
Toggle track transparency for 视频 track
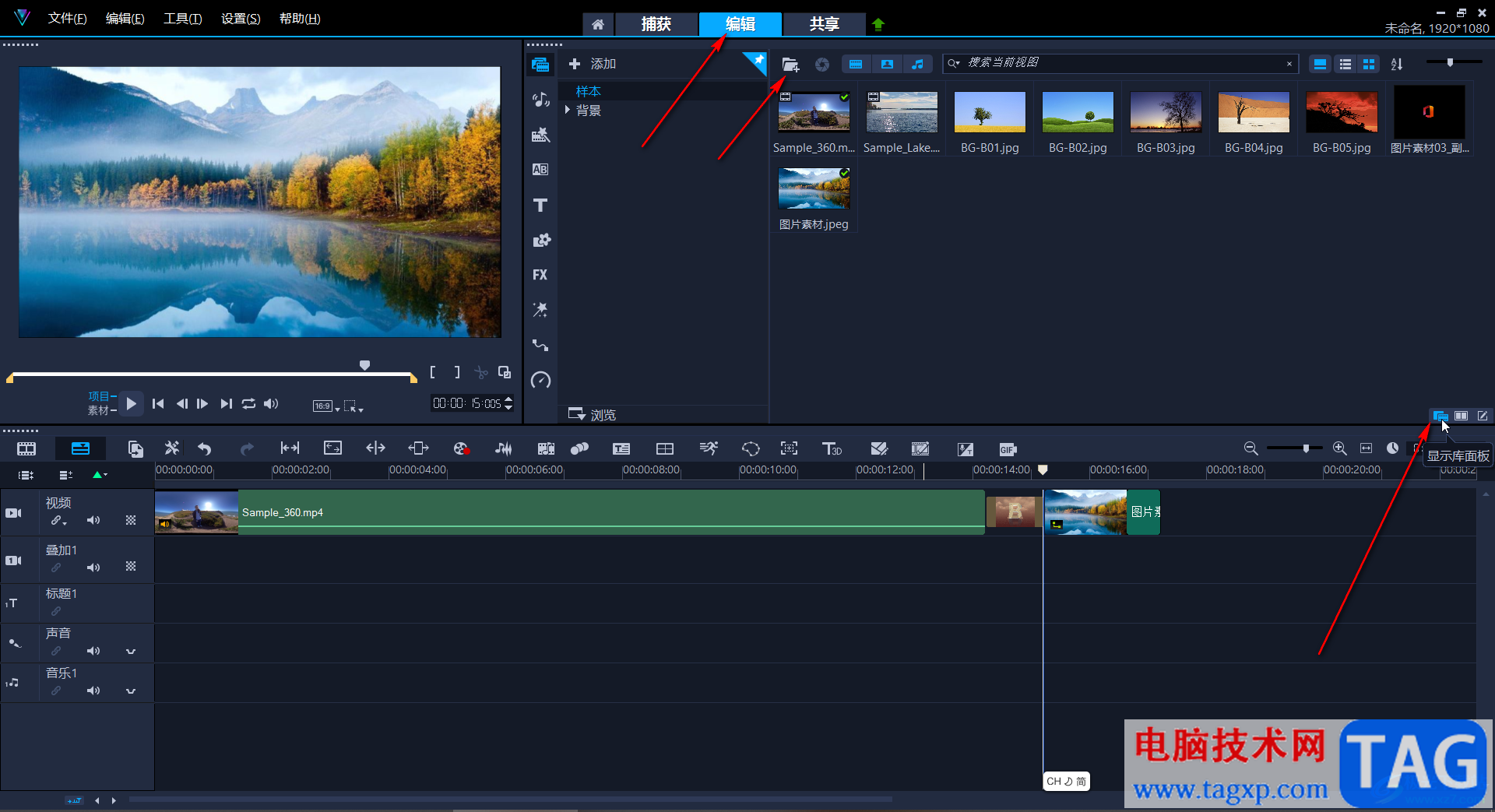[131, 520]
